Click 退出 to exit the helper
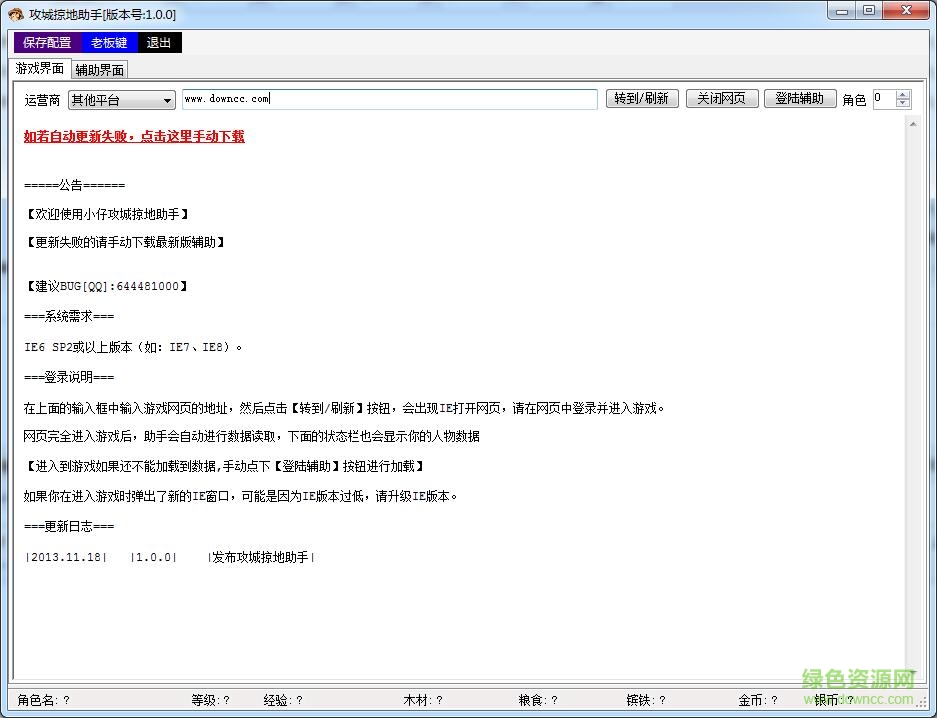Viewport: 937px width, 718px height. pos(157,42)
